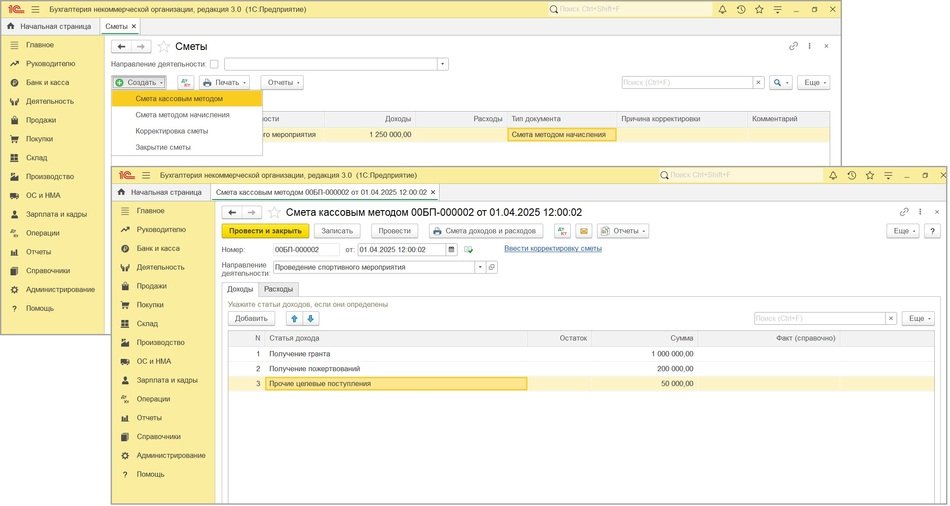This screenshot has width=950, height=506.
Task: Click the Номер input field
Action: [306, 250]
